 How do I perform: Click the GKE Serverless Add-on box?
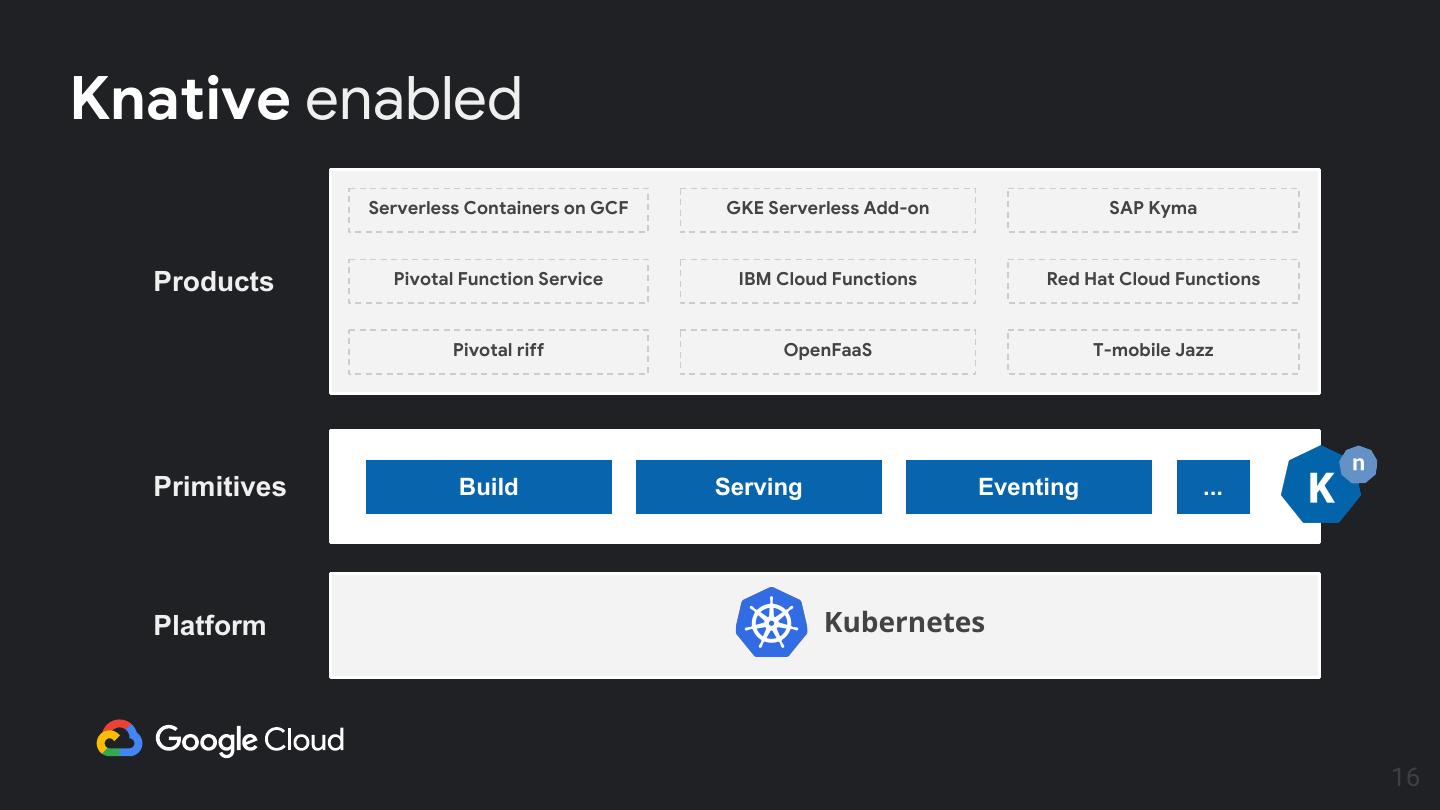point(827,209)
